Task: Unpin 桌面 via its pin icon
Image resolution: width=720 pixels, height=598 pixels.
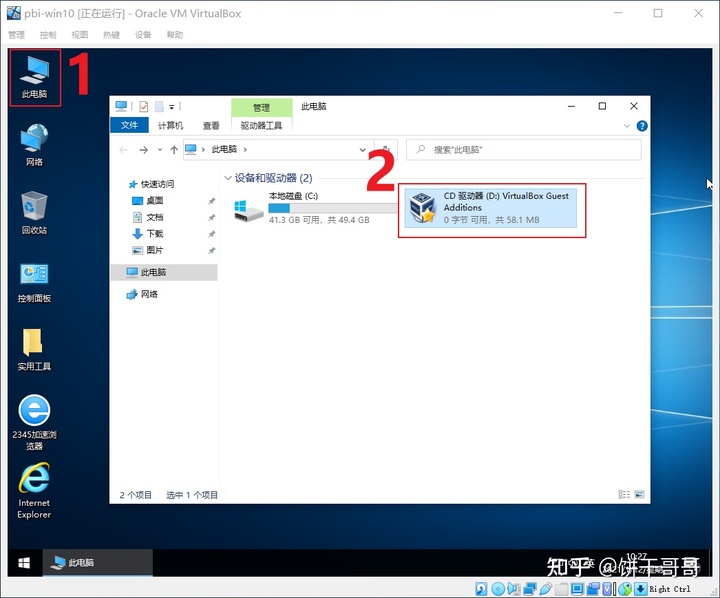Action: coord(212,201)
